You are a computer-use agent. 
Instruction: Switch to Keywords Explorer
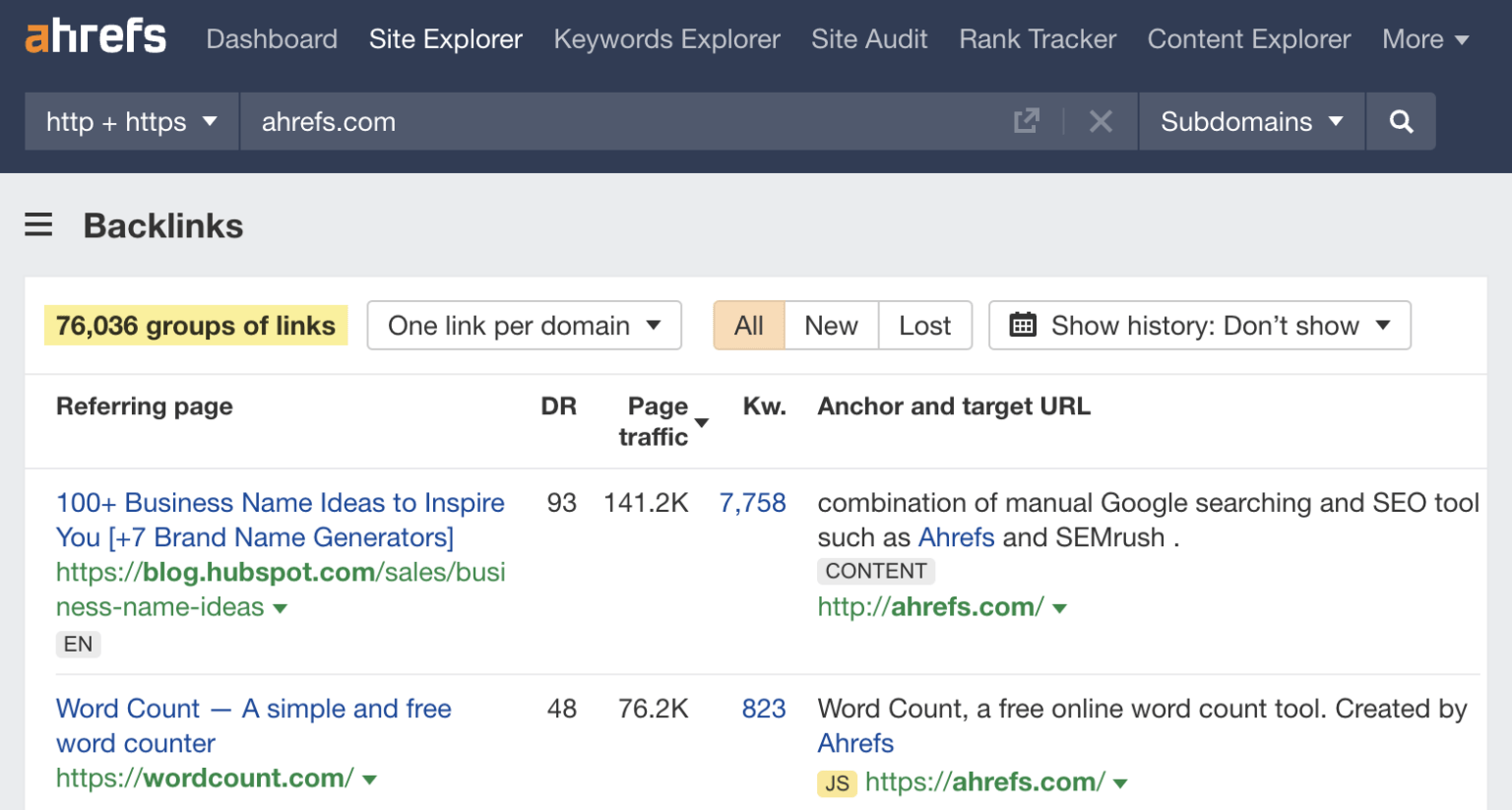tap(666, 38)
